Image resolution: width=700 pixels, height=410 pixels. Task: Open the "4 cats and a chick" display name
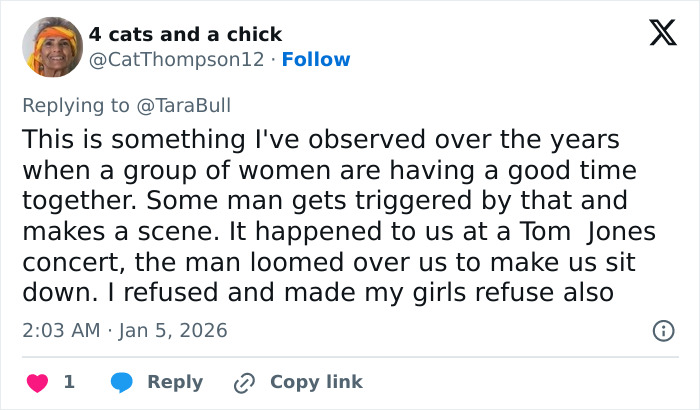coord(185,35)
